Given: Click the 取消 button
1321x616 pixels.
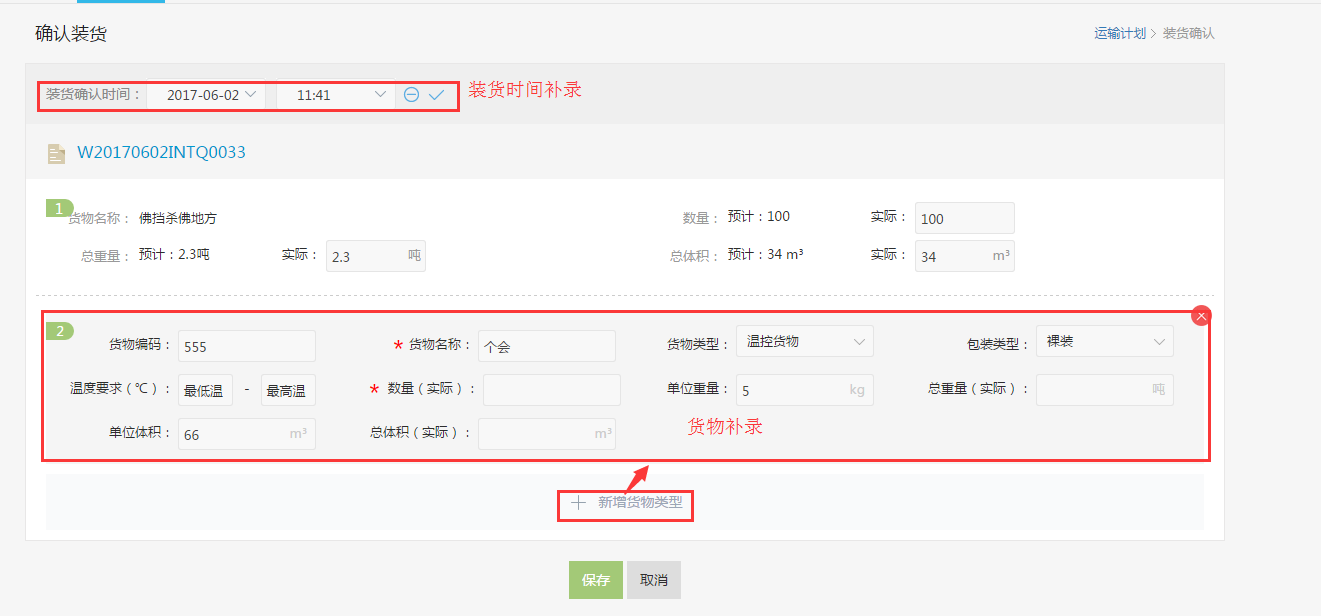Looking at the screenshot, I should click(x=654, y=580).
